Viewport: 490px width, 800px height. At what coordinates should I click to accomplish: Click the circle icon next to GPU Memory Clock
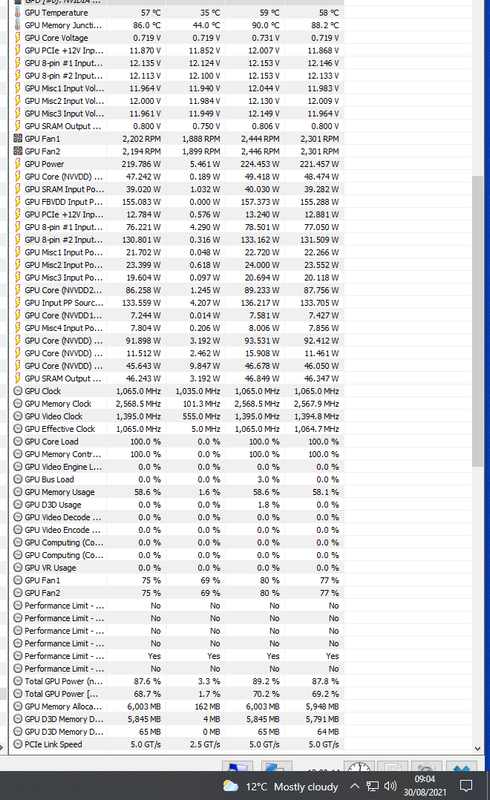[x=18, y=404]
